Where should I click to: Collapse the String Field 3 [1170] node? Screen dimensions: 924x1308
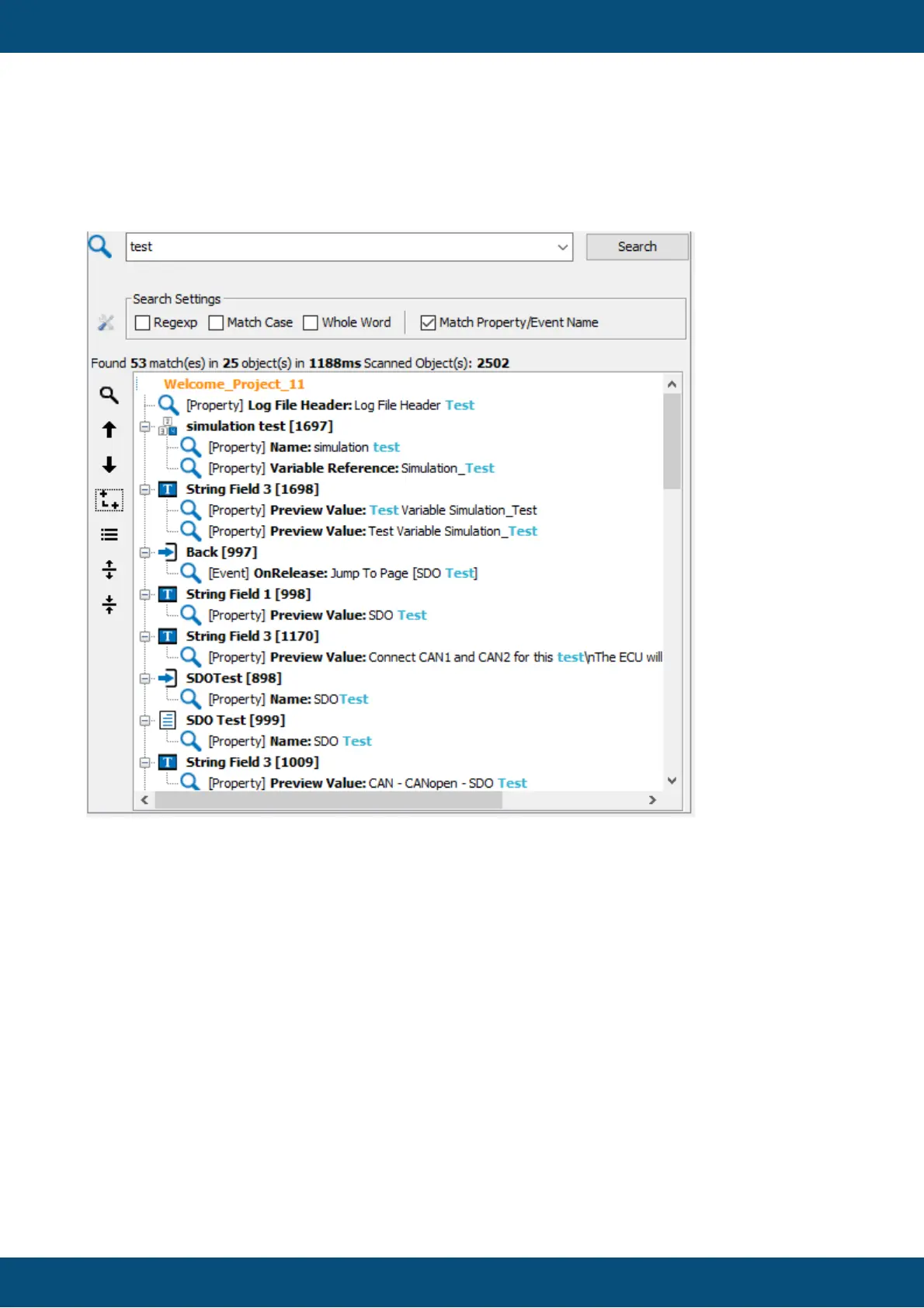point(144,636)
